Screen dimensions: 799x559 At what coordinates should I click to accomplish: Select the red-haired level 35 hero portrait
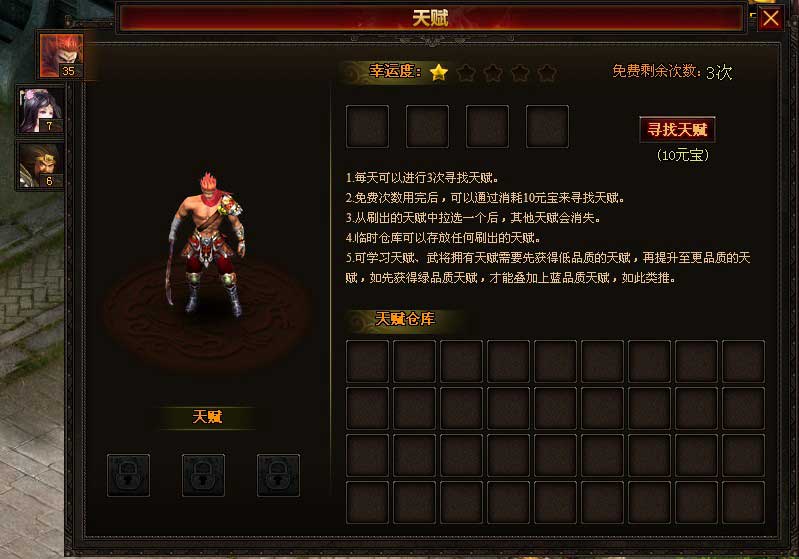tap(61, 56)
